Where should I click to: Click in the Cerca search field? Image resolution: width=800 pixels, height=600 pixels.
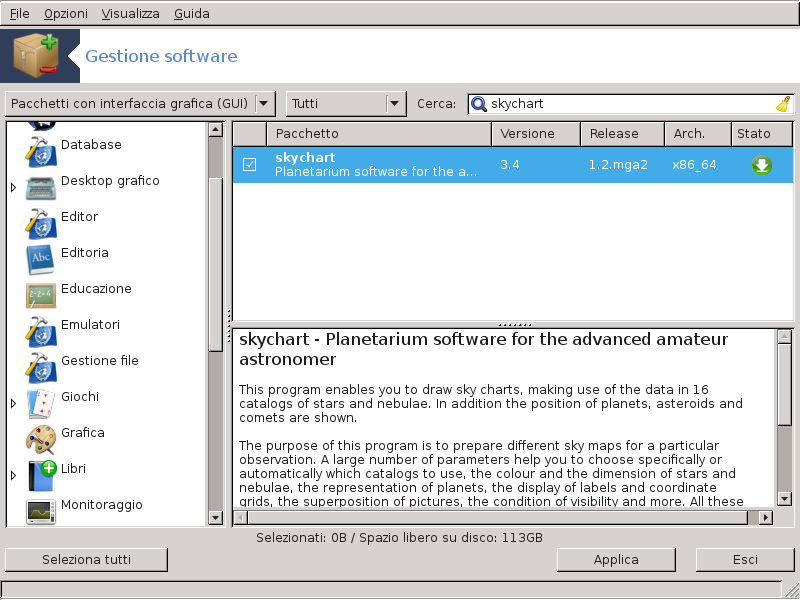631,104
